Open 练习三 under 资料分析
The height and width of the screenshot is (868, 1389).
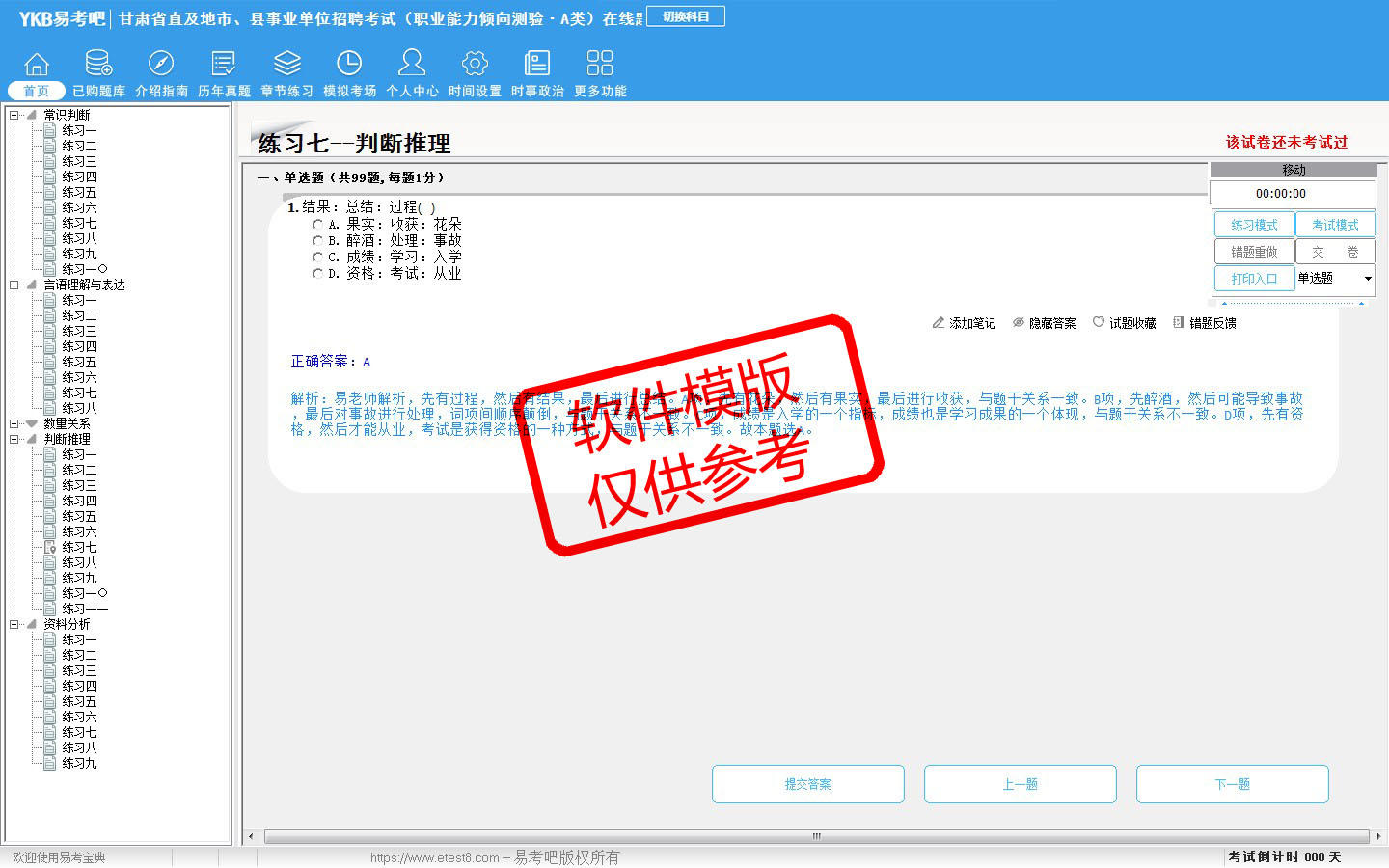(x=79, y=670)
